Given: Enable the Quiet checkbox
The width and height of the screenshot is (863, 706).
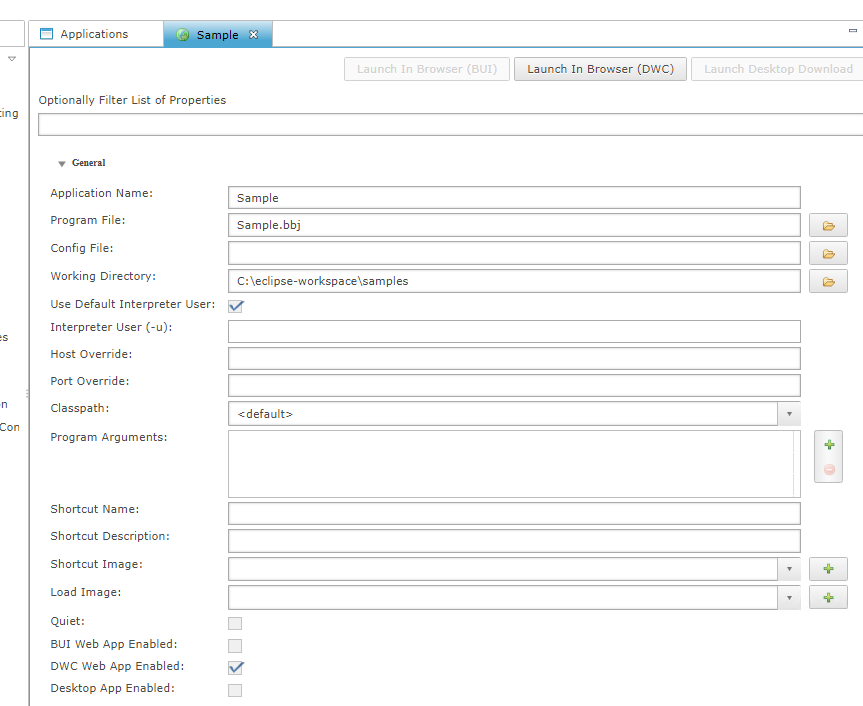Looking at the screenshot, I should click(x=235, y=623).
